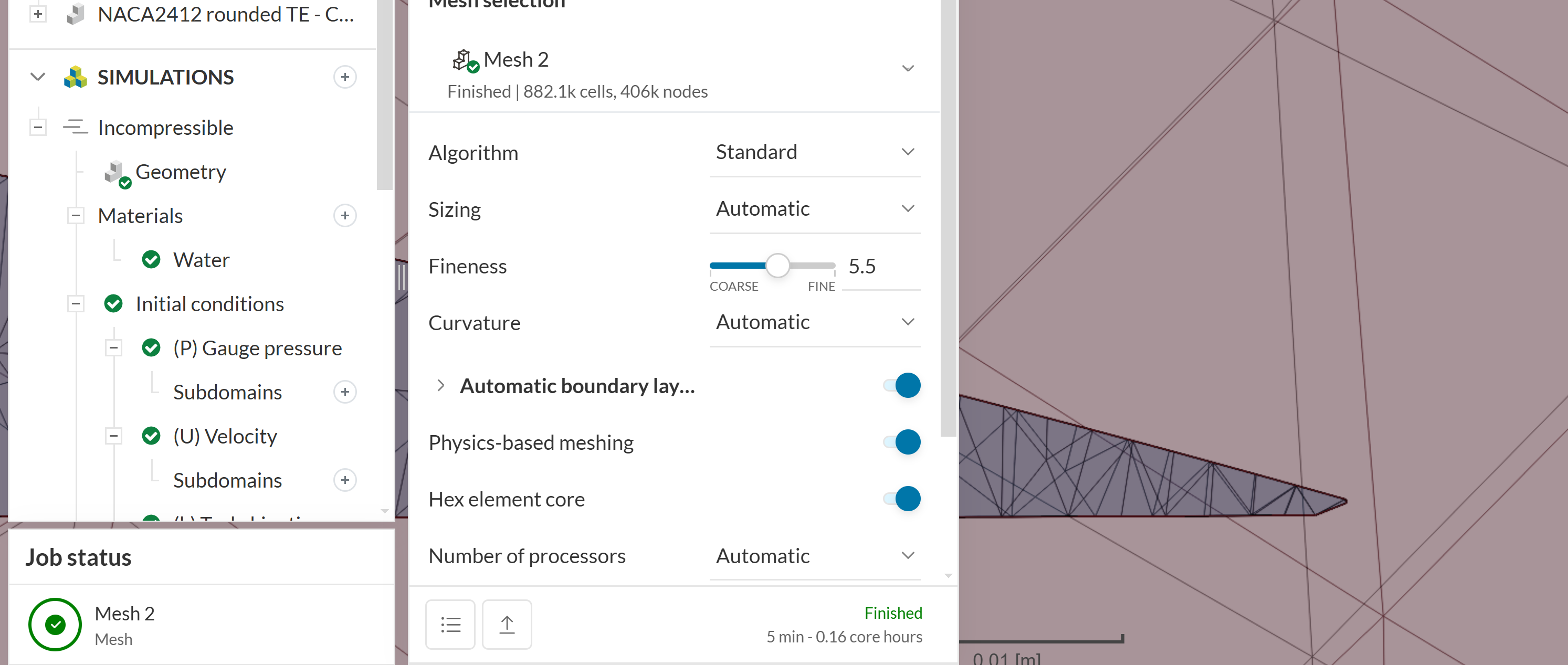Add subdomain under Velocity
The height and width of the screenshot is (665, 1568).
point(344,480)
